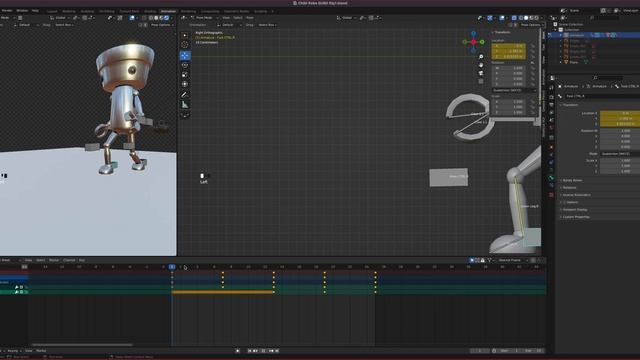Activate the Rotate tool in viewport toolbar
Screen dimensions: 640x360
point(185,65)
